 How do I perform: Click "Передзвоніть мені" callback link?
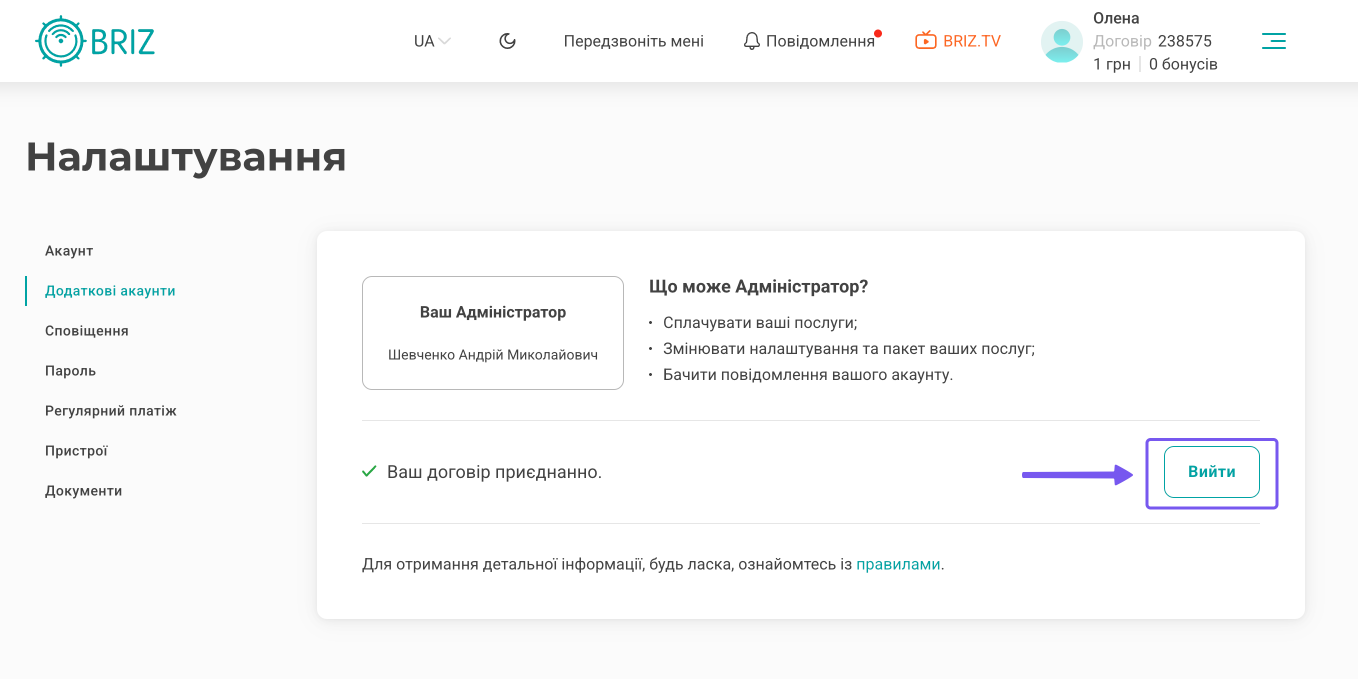point(633,41)
